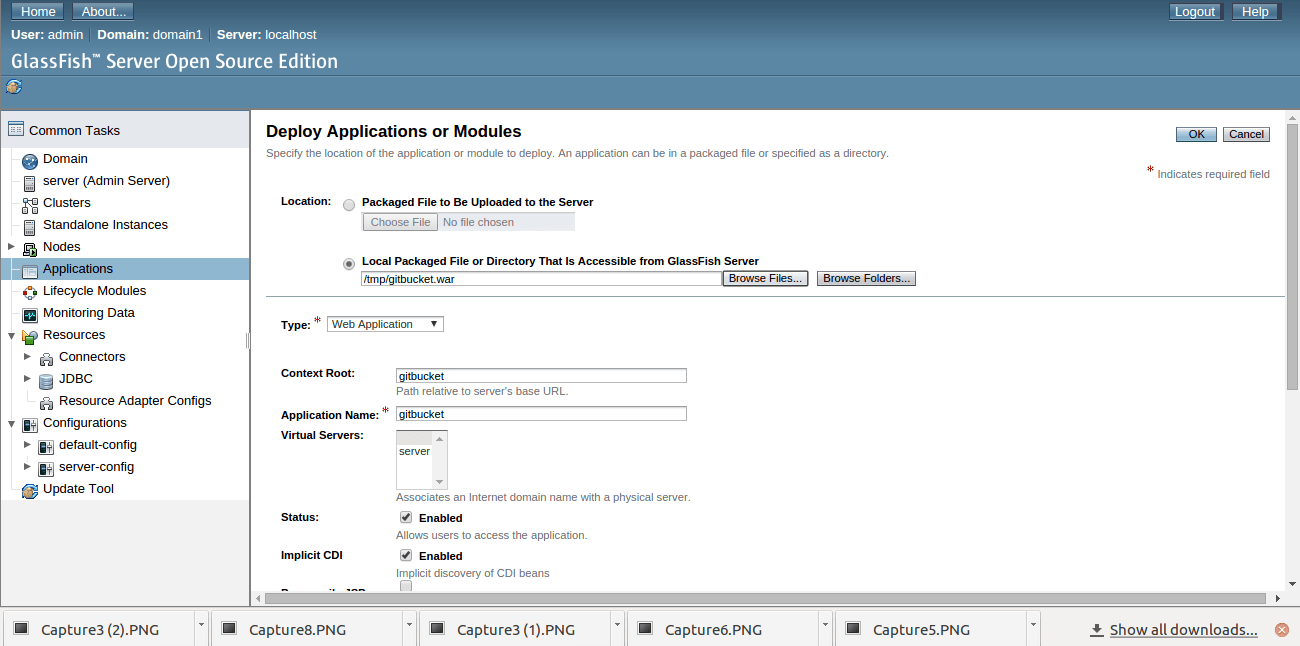Expand the default-config tree node
The image size is (1300, 646).
click(x=28, y=444)
